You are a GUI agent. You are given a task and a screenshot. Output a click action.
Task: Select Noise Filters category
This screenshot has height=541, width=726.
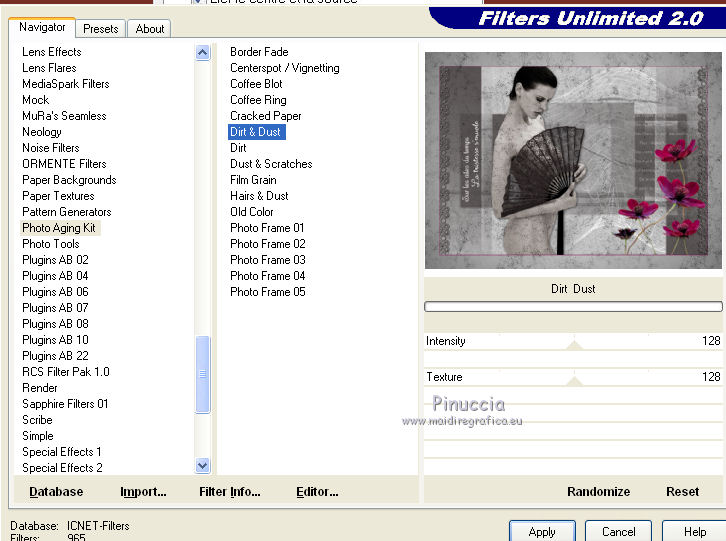click(x=51, y=148)
